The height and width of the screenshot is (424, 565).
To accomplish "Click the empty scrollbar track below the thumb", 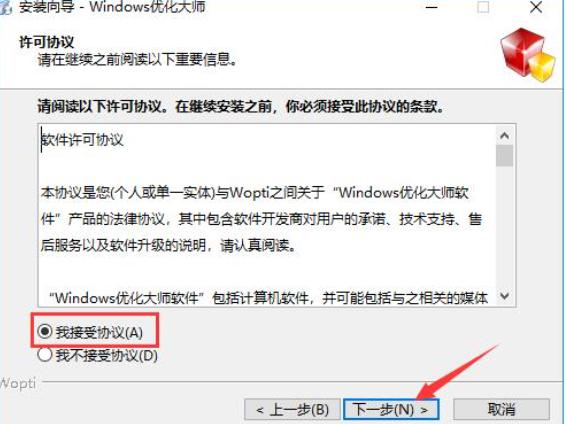I will tap(504, 227).
